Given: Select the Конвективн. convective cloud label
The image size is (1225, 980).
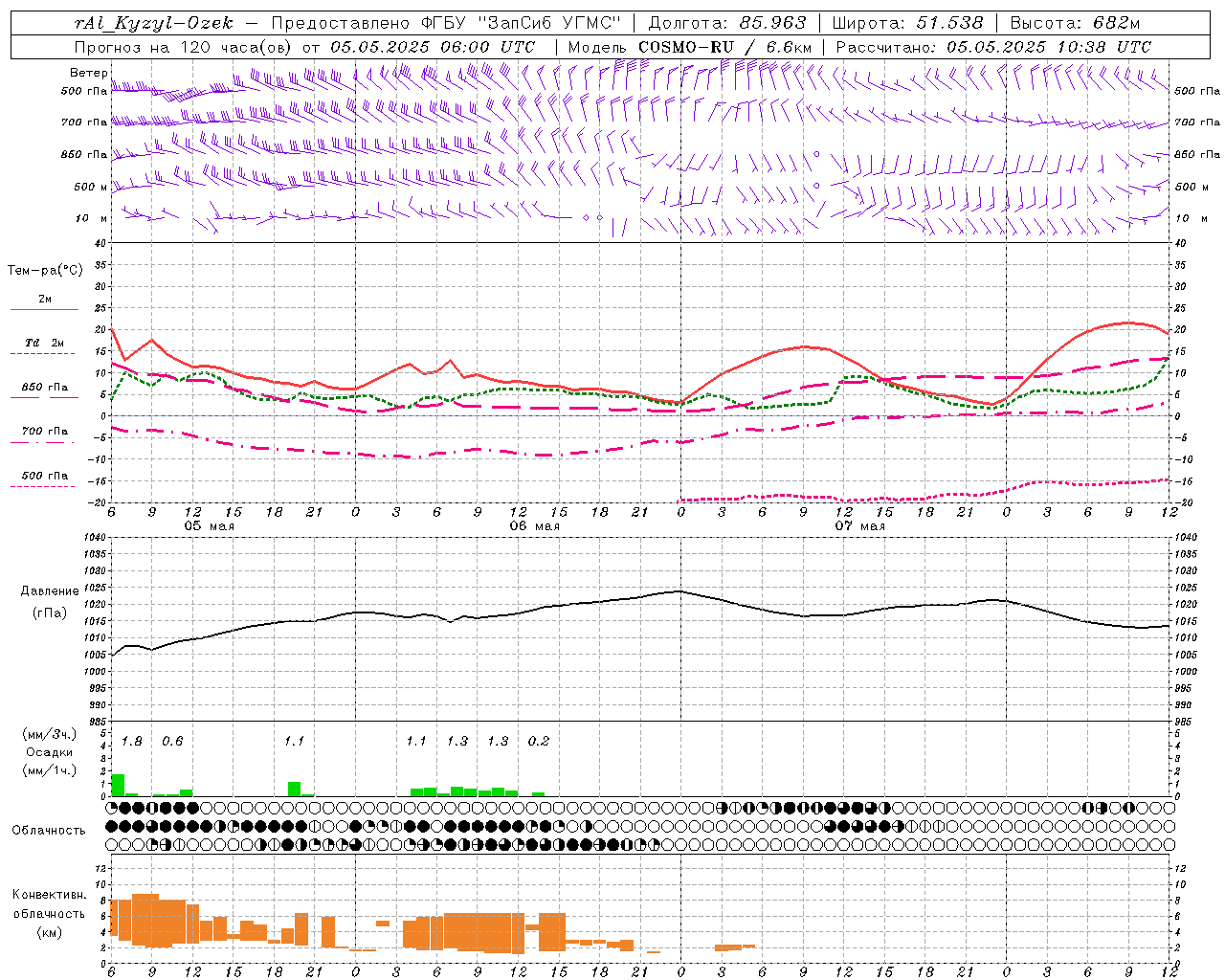Looking at the screenshot, I should pos(49,895).
